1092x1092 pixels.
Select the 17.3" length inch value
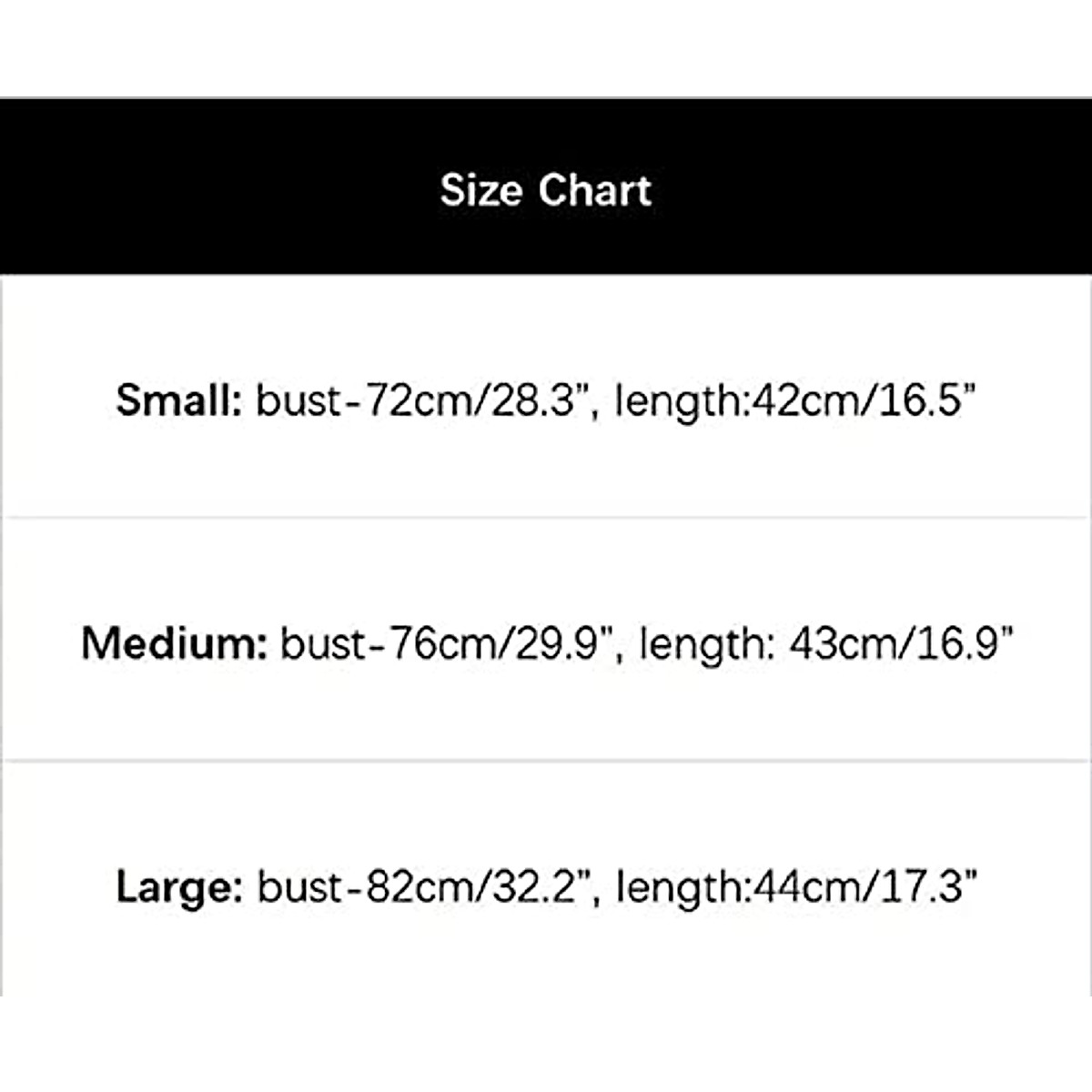coord(928,886)
